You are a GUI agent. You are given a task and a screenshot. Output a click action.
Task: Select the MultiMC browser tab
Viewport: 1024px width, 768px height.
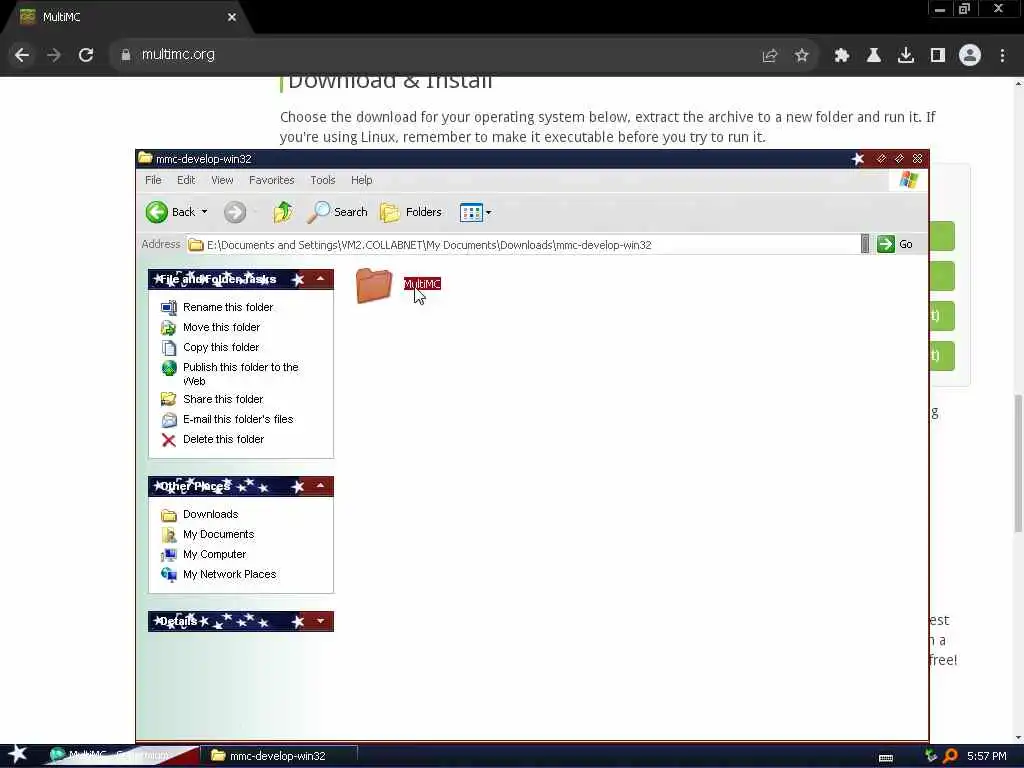click(x=127, y=17)
